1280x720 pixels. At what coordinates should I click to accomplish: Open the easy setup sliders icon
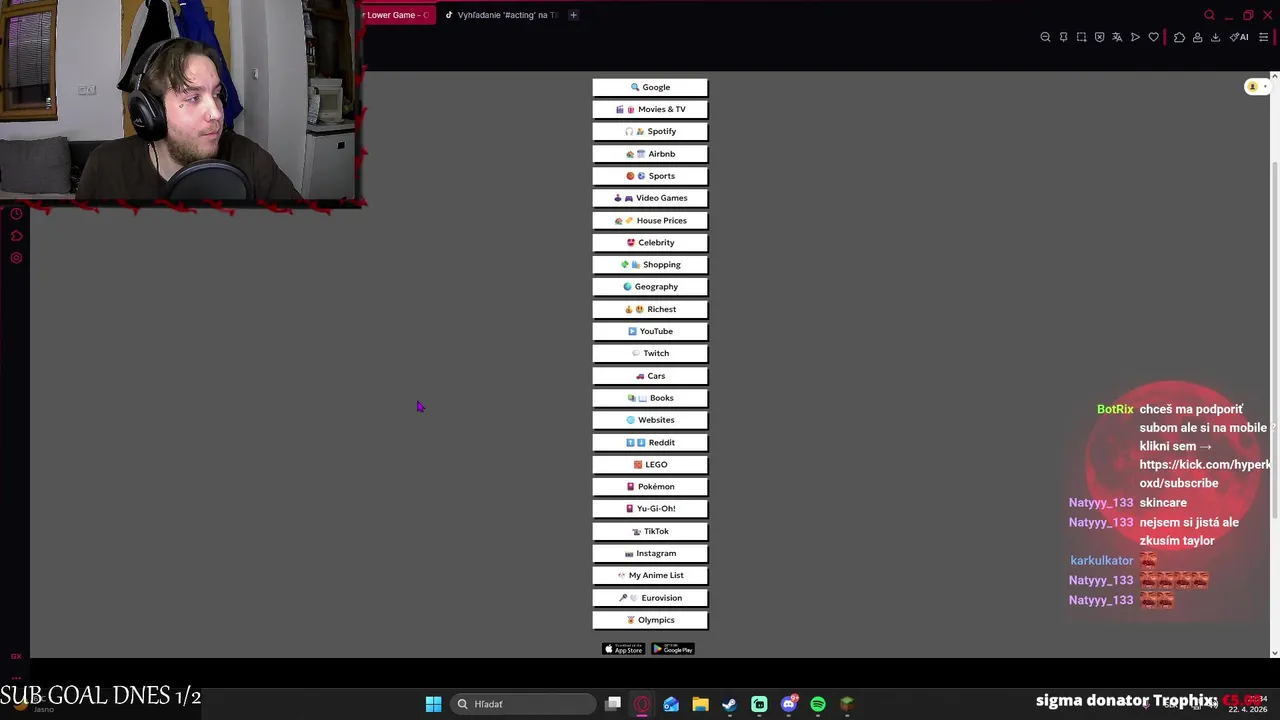click(1263, 37)
